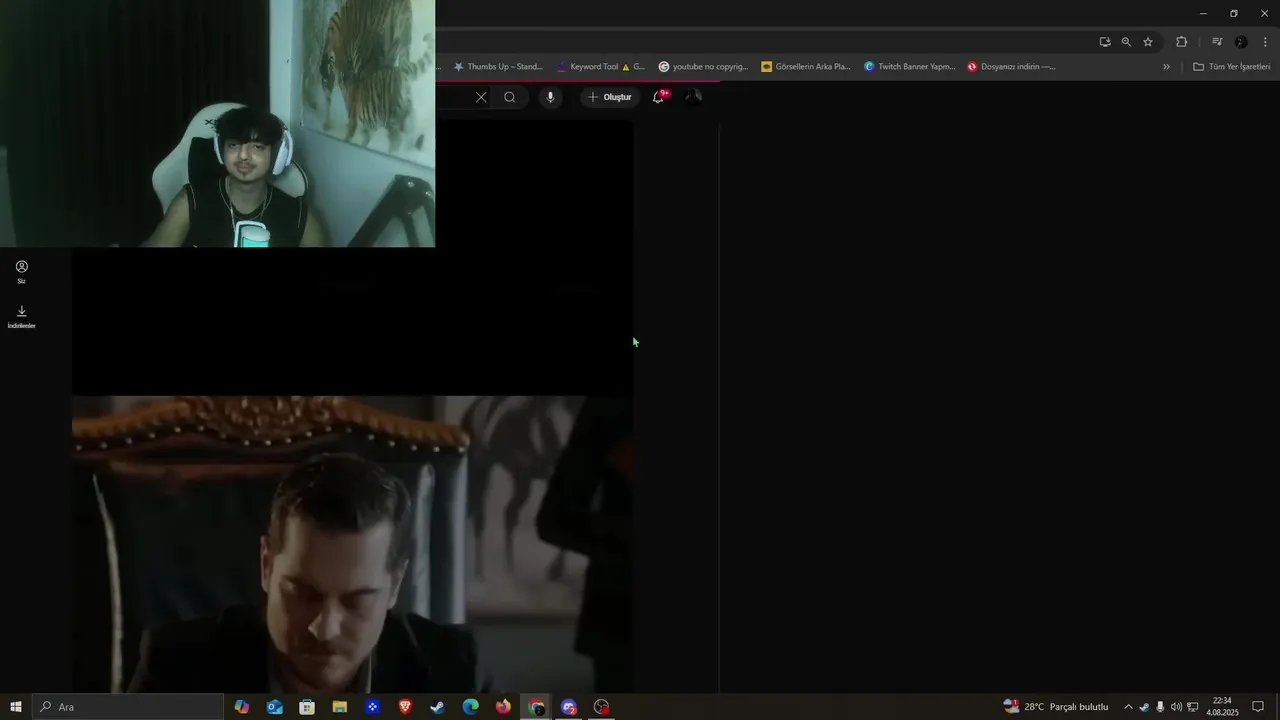
Task: Open the YouTube account avatar
Action: [x=692, y=97]
